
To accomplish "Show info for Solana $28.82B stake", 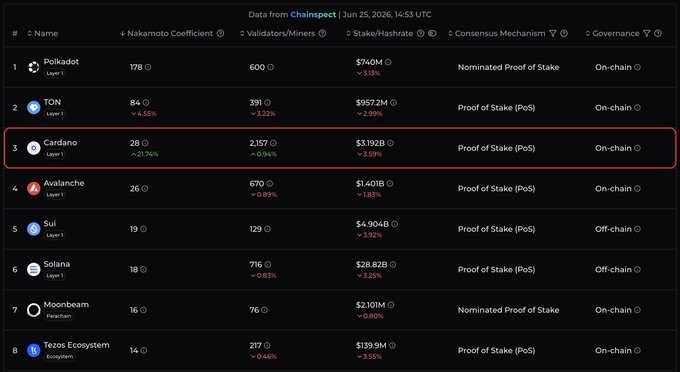I will click(393, 264).
